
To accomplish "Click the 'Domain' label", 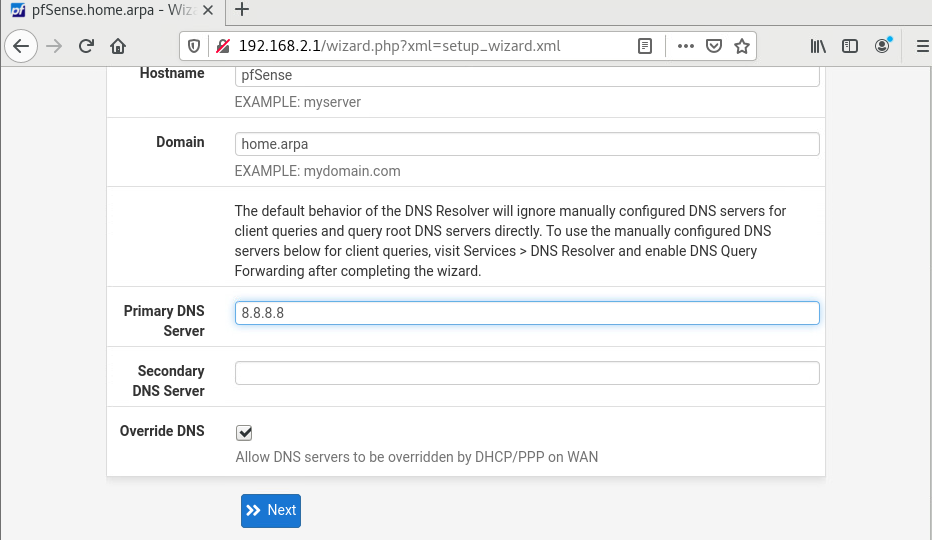I will tap(180, 142).
